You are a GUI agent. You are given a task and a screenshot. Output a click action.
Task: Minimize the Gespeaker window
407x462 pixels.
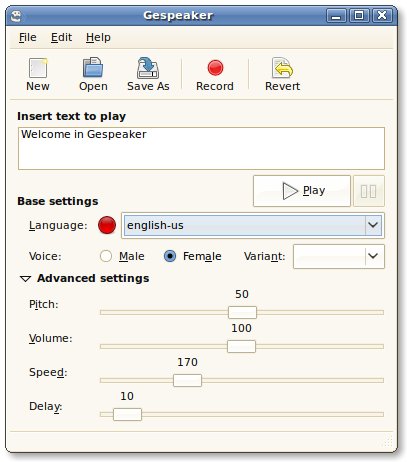(x=336, y=16)
